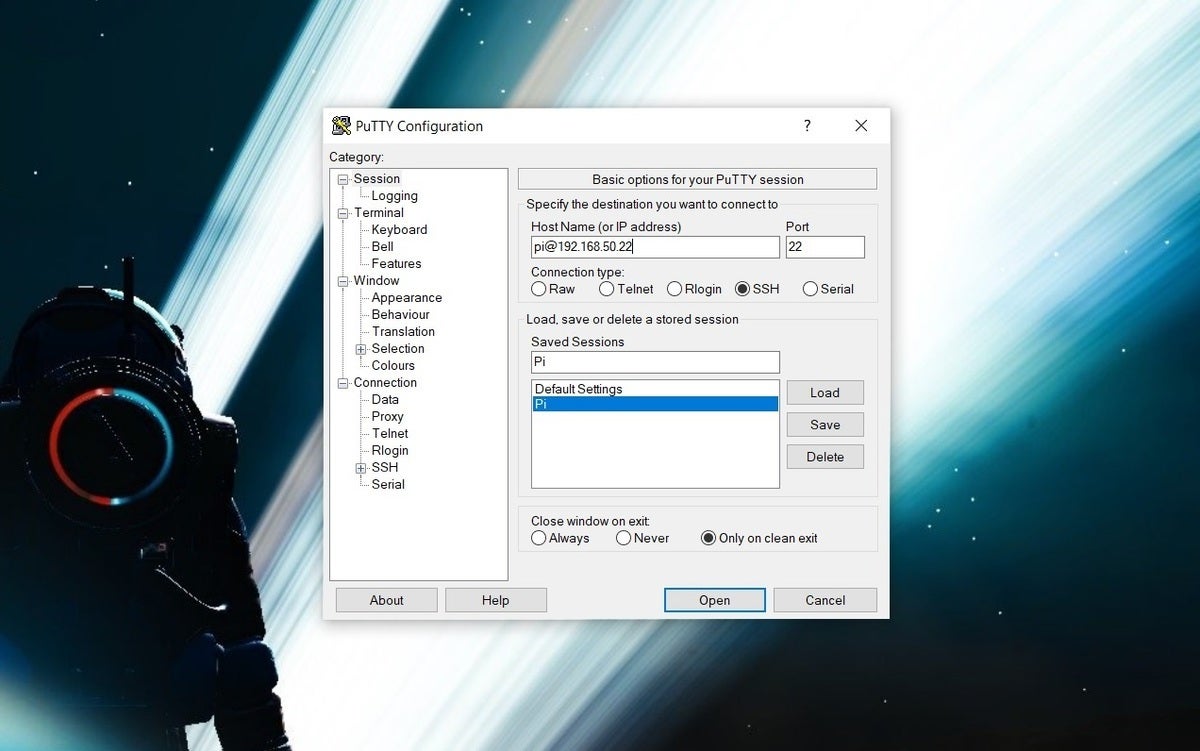Open the Bell category
Image resolution: width=1200 pixels, height=751 pixels.
click(382, 247)
